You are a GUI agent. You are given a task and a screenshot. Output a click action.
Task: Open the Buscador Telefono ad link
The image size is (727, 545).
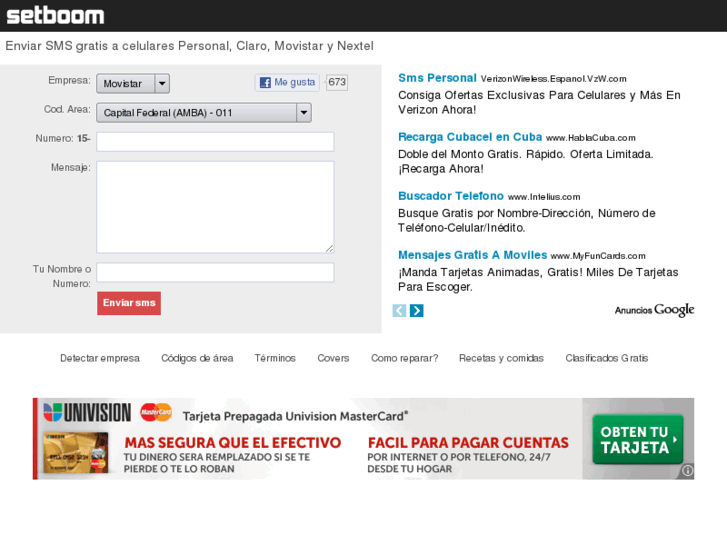pos(451,196)
